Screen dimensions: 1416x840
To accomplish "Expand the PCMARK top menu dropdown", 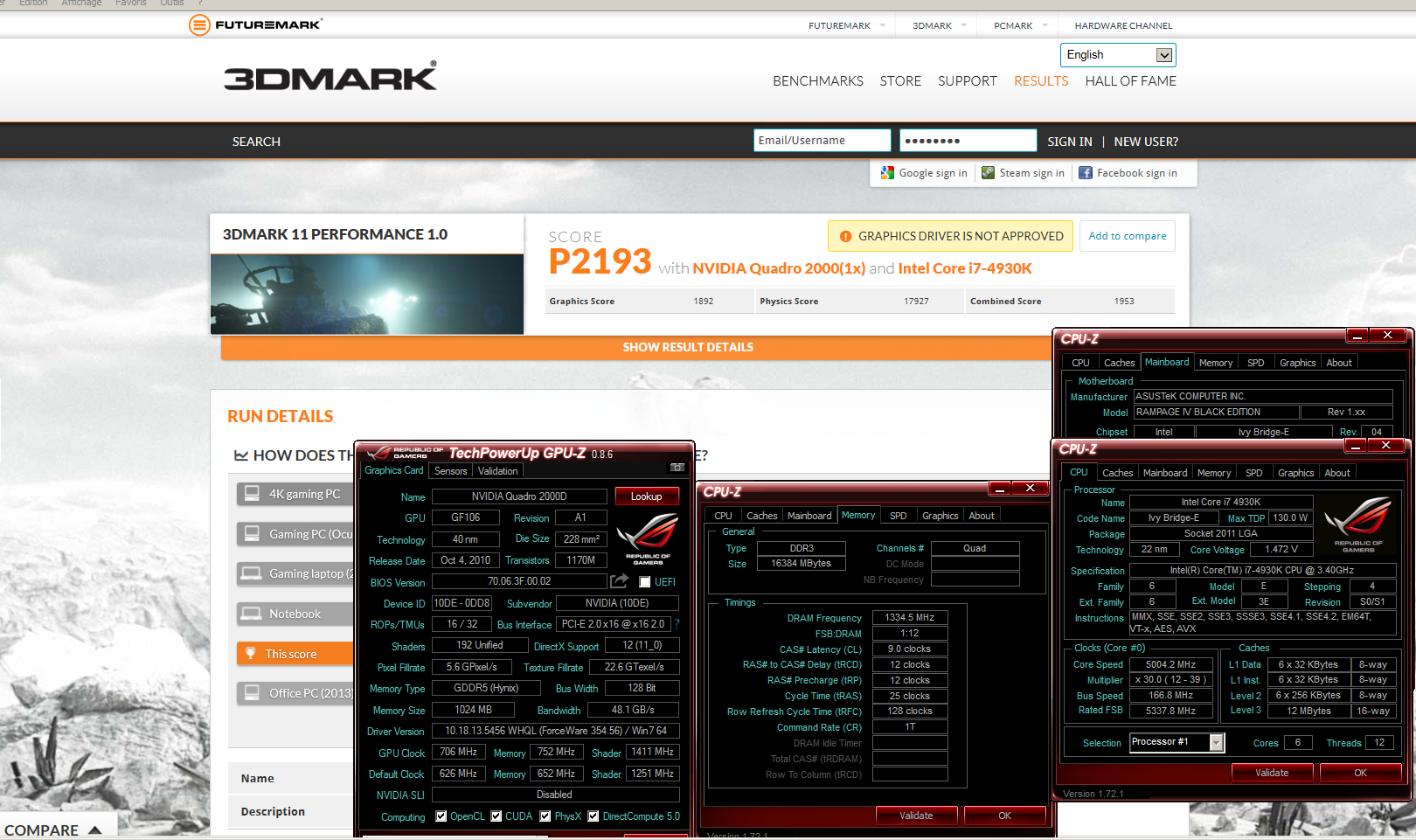I will point(1045,25).
